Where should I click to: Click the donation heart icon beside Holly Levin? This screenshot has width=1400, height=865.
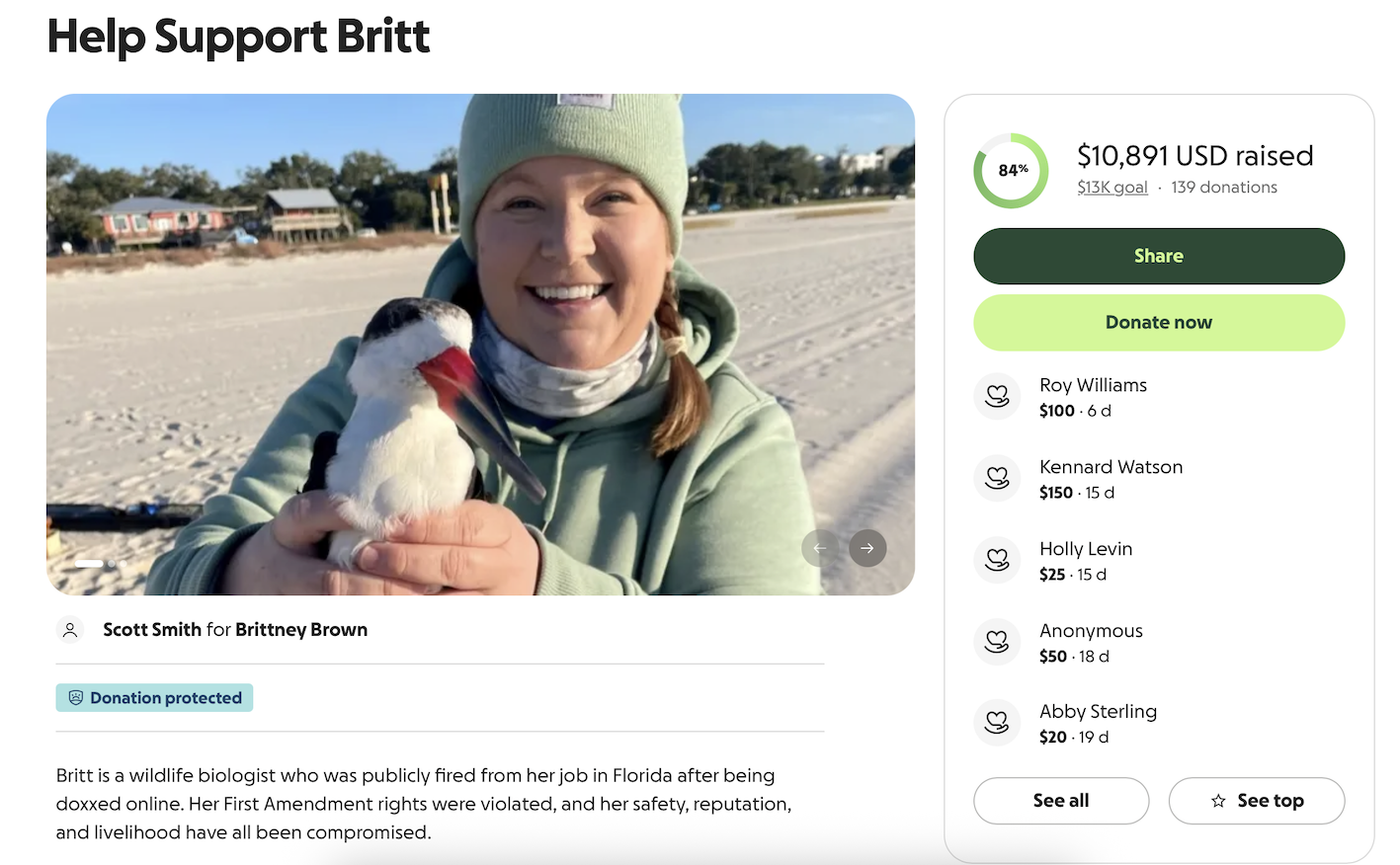(x=997, y=560)
